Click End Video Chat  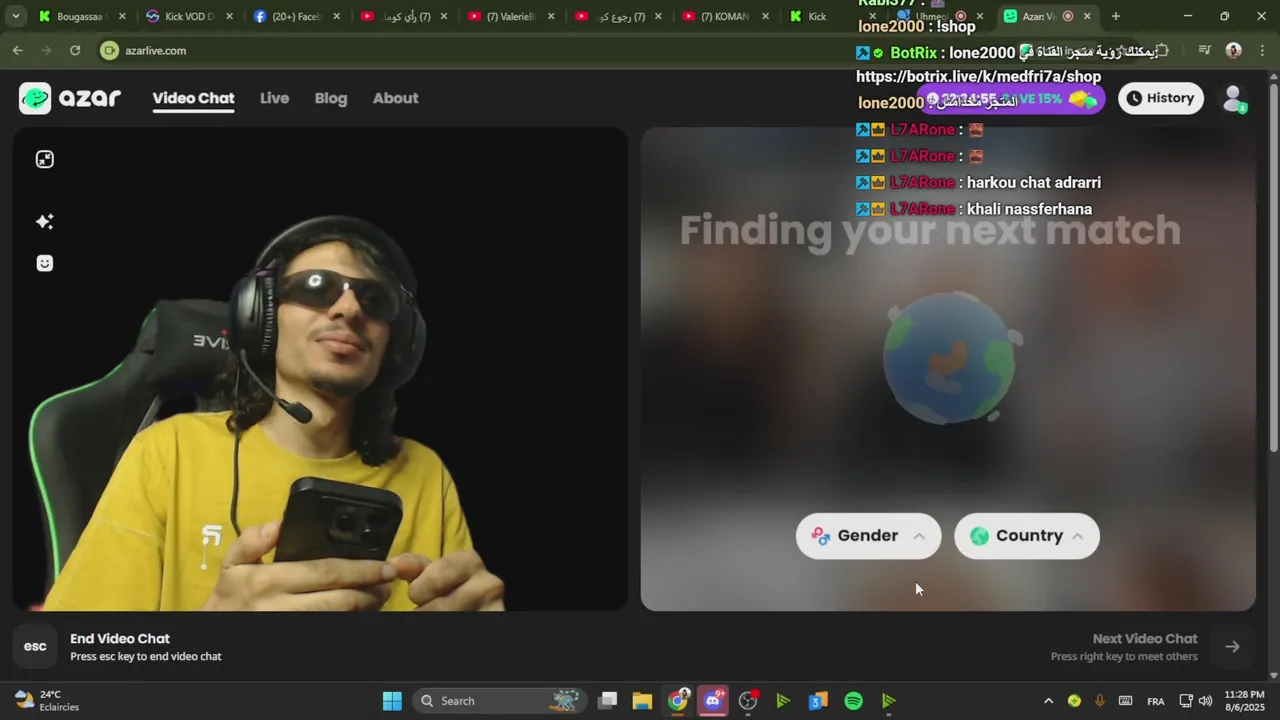coord(120,639)
